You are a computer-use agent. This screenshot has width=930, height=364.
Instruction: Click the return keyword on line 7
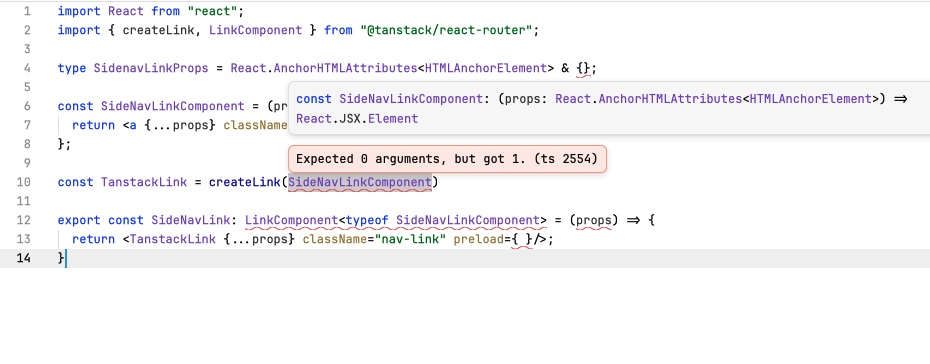pyautogui.click(x=94, y=125)
